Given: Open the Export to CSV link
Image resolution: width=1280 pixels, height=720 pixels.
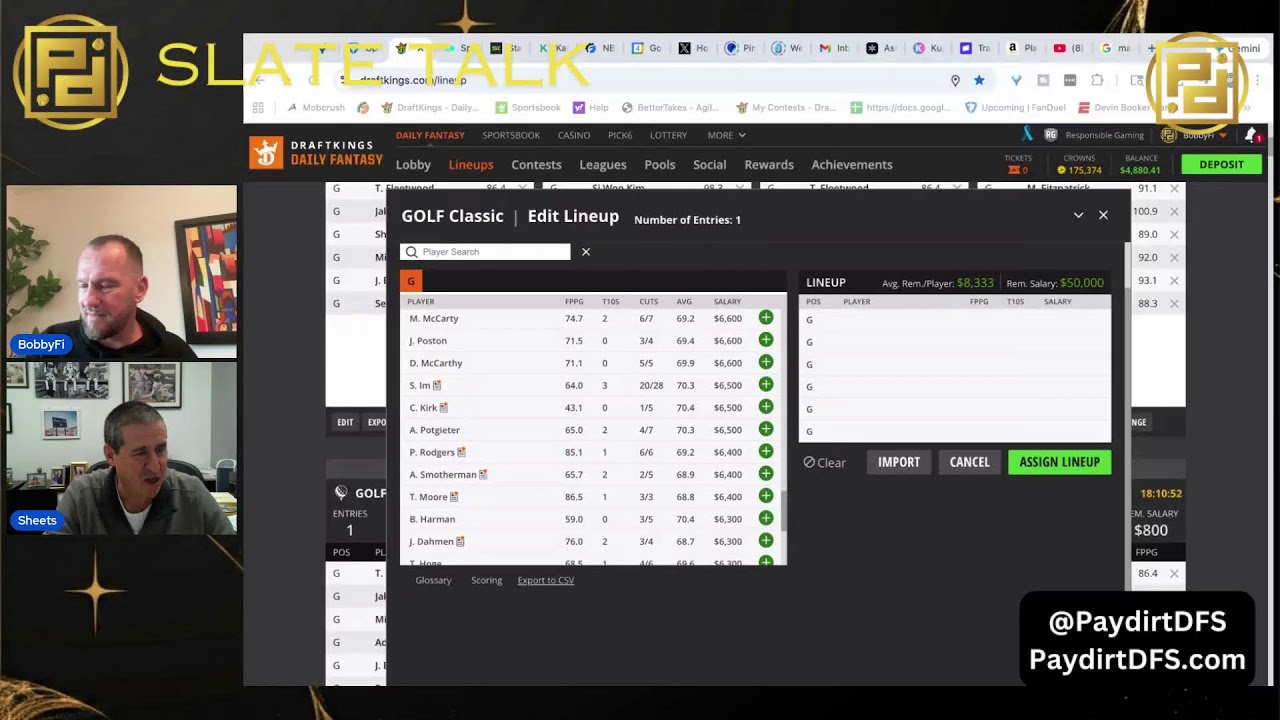Looking at the screenshot, I should [x=546, y=580].
